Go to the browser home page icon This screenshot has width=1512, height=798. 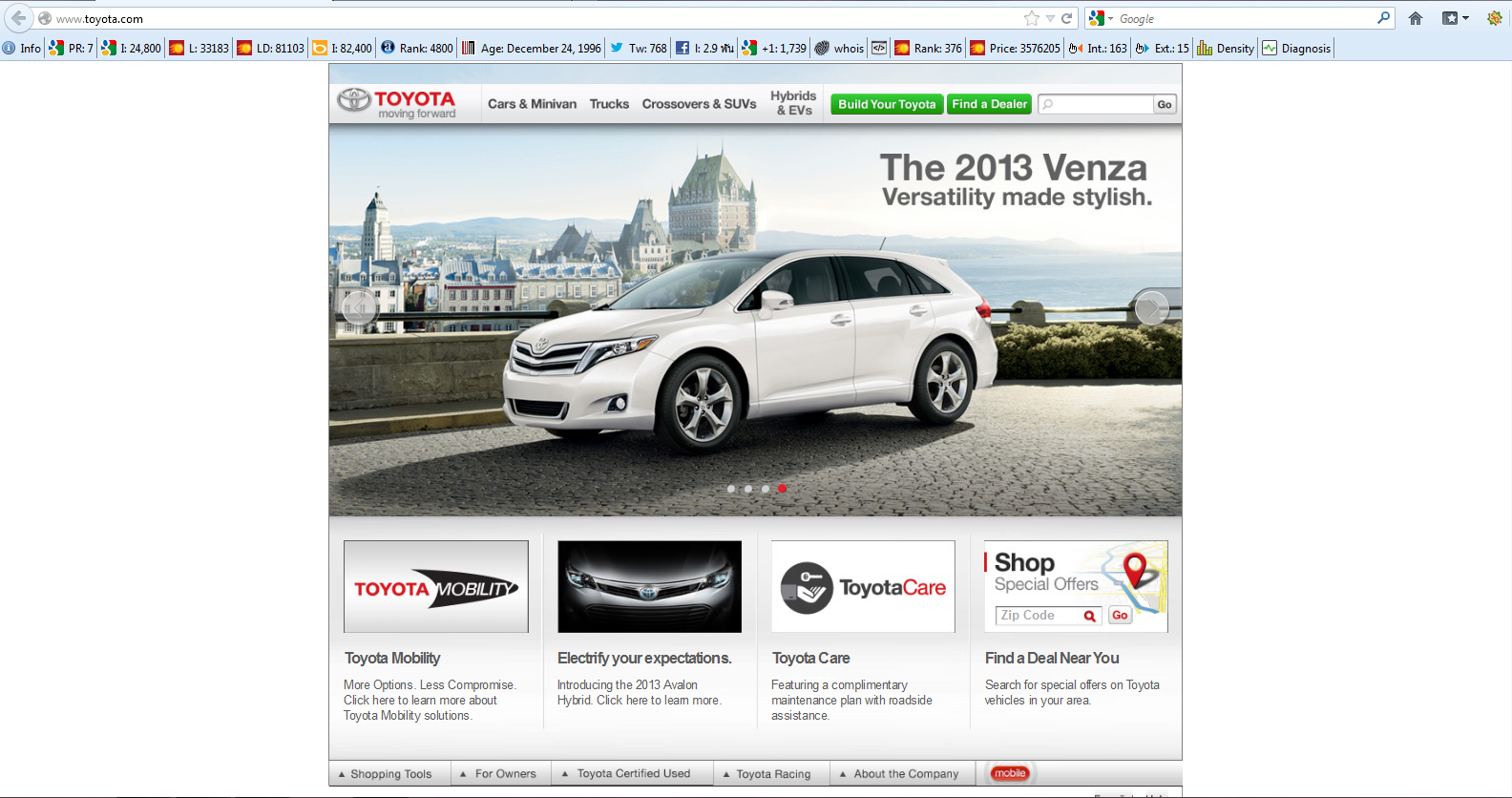1416,18
